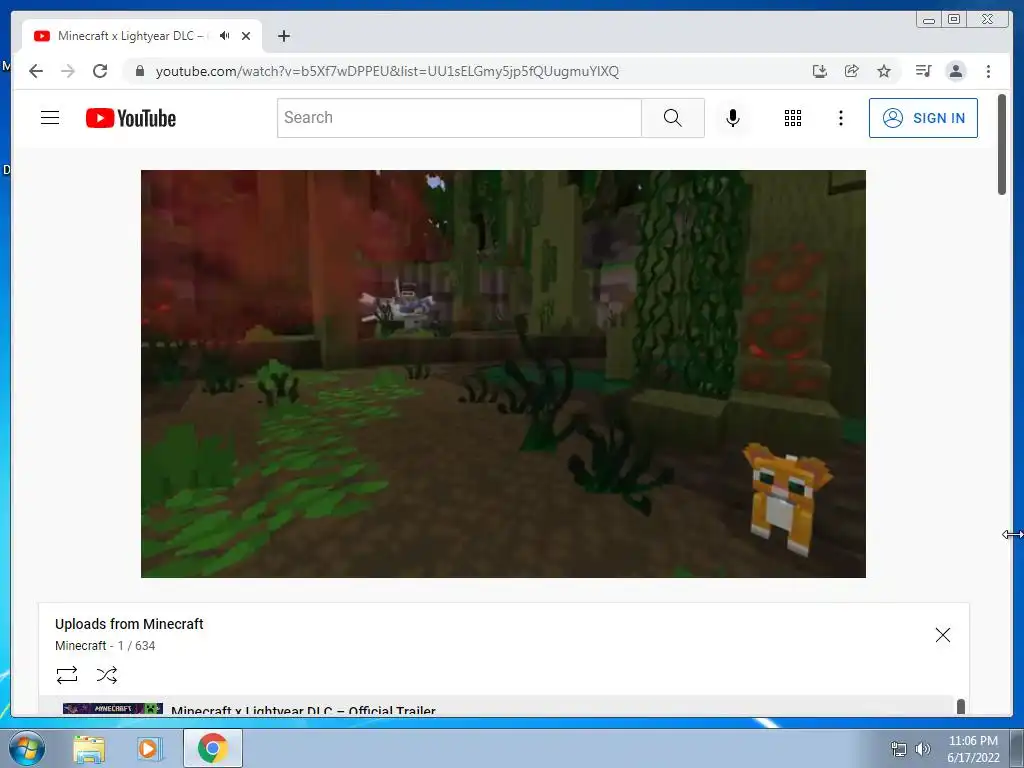
Task: Open Chrome profile avatar menu
Action: pyautogui.click(x=955, y=71)
